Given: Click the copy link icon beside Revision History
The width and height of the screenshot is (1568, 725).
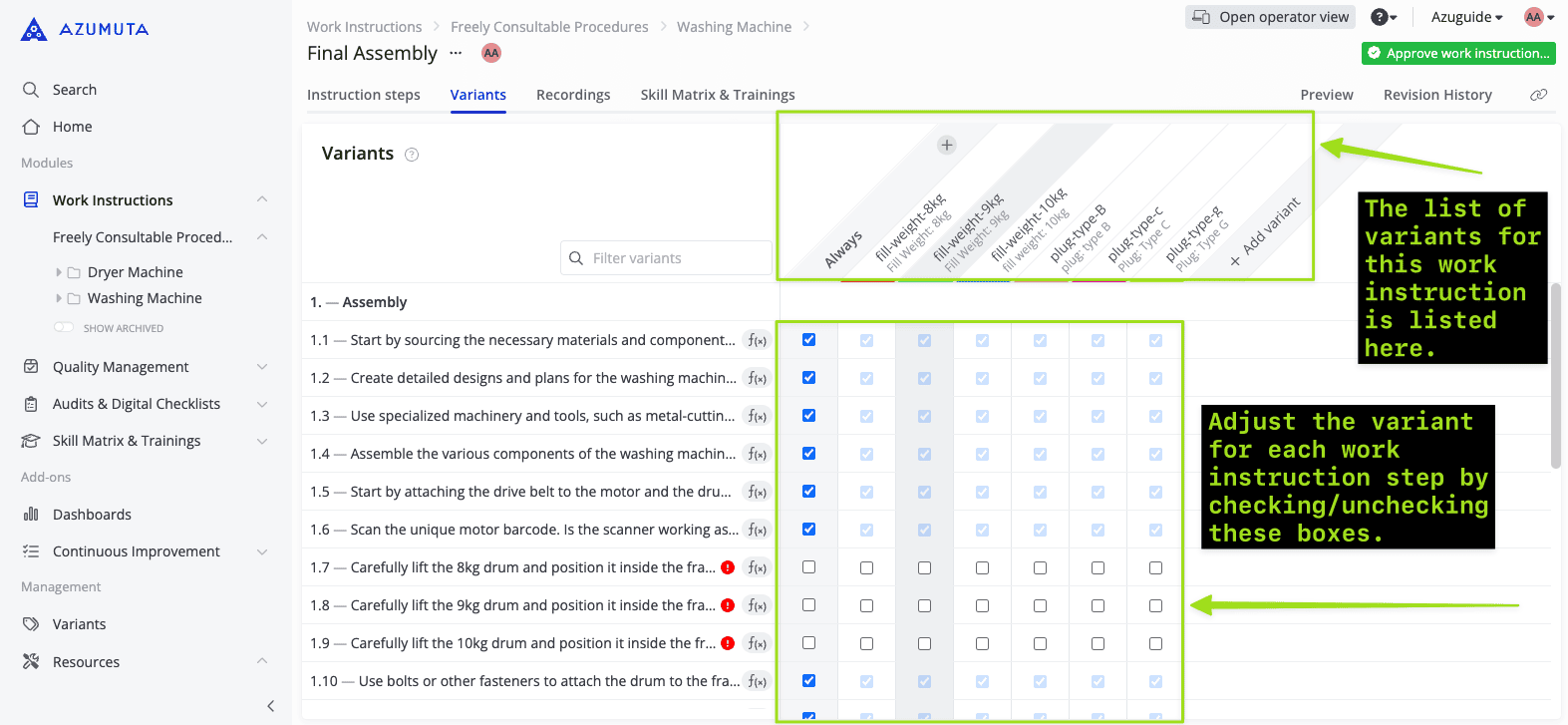Looking at the screenshot, I should tap(1539, 95).
